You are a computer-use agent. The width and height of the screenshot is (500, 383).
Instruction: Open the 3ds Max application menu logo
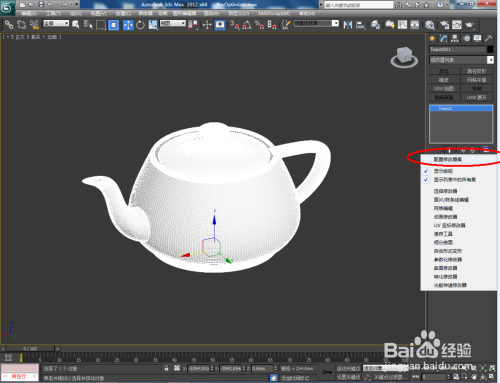(7, 7)
